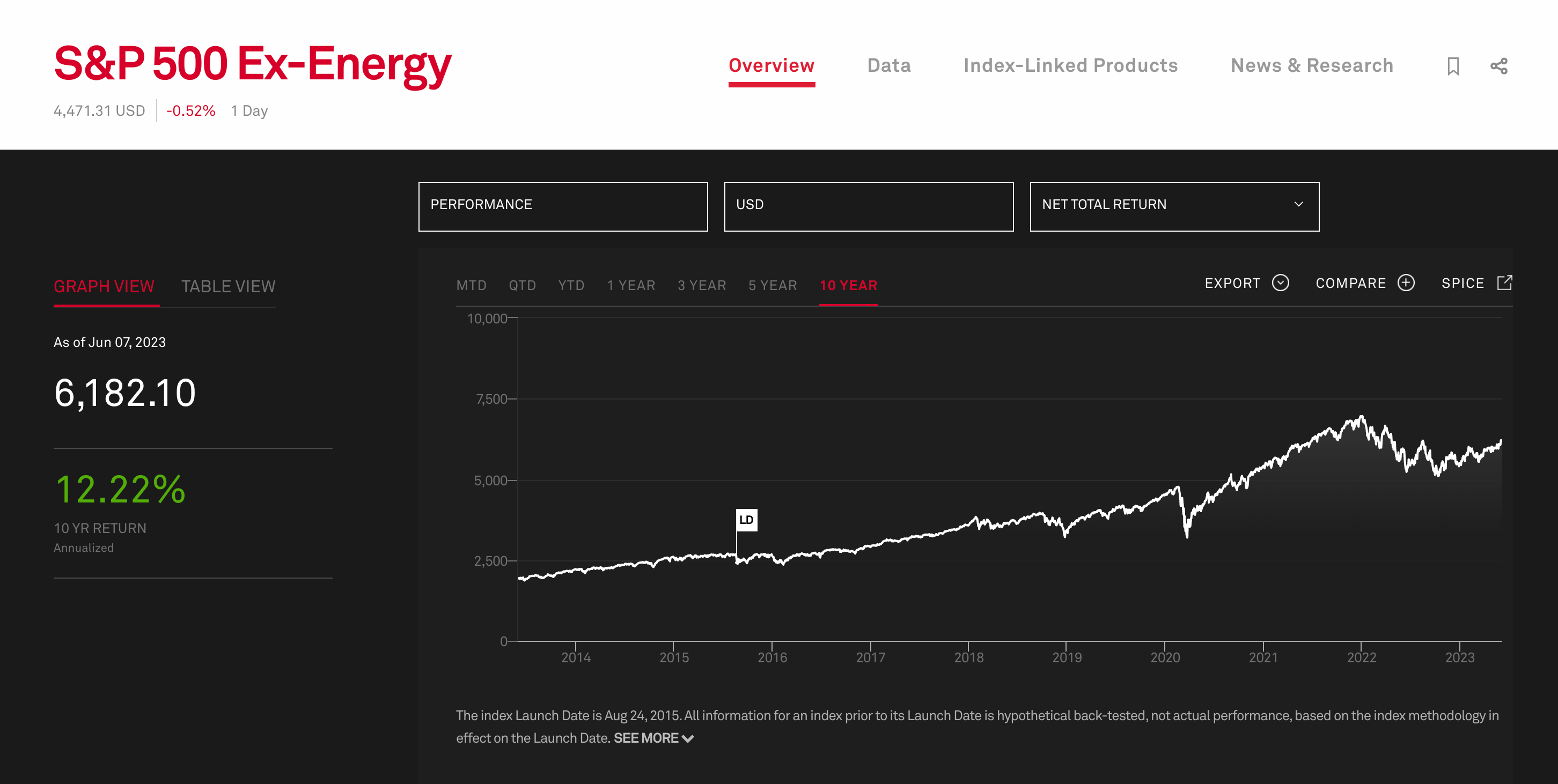This screenshot has width=1558, height=784.
Task: Click the 12.22% return figure
Action: point(120,489)
